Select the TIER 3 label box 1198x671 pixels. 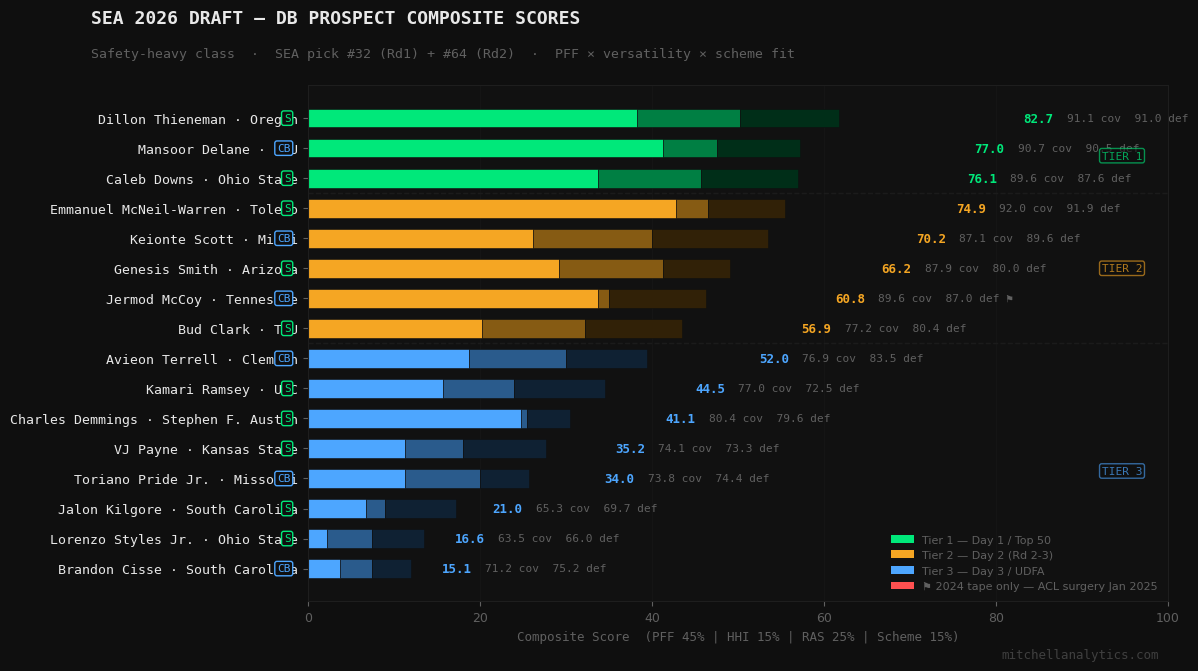point(1122,471)
